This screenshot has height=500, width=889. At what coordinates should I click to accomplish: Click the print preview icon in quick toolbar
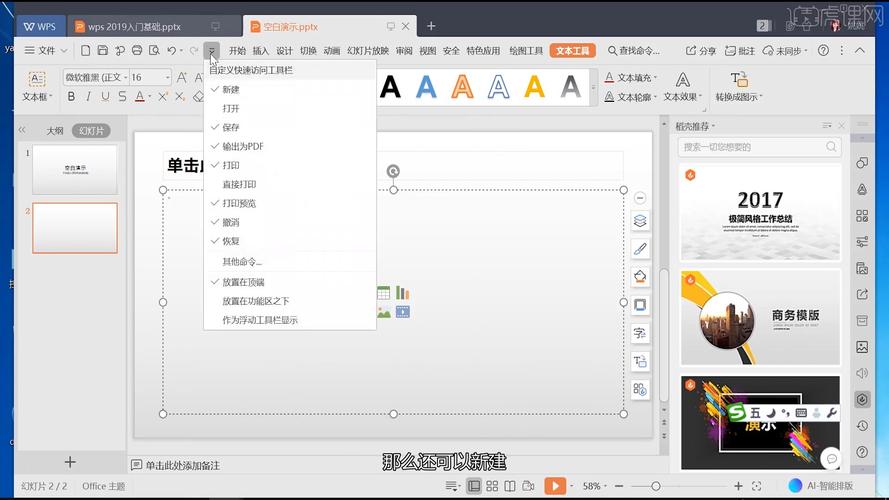(x=154, y=50)
